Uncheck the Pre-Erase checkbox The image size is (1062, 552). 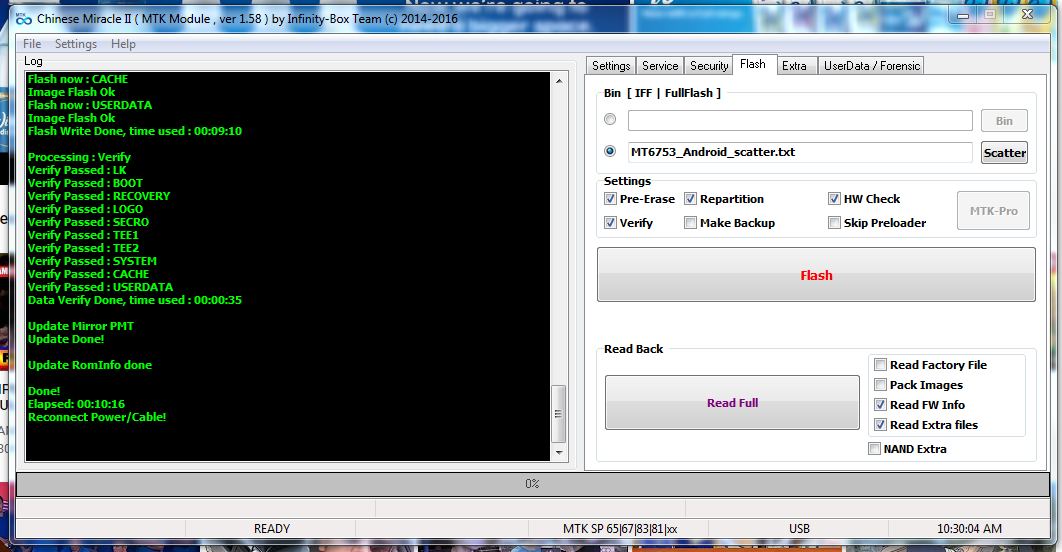pos(610,199)
